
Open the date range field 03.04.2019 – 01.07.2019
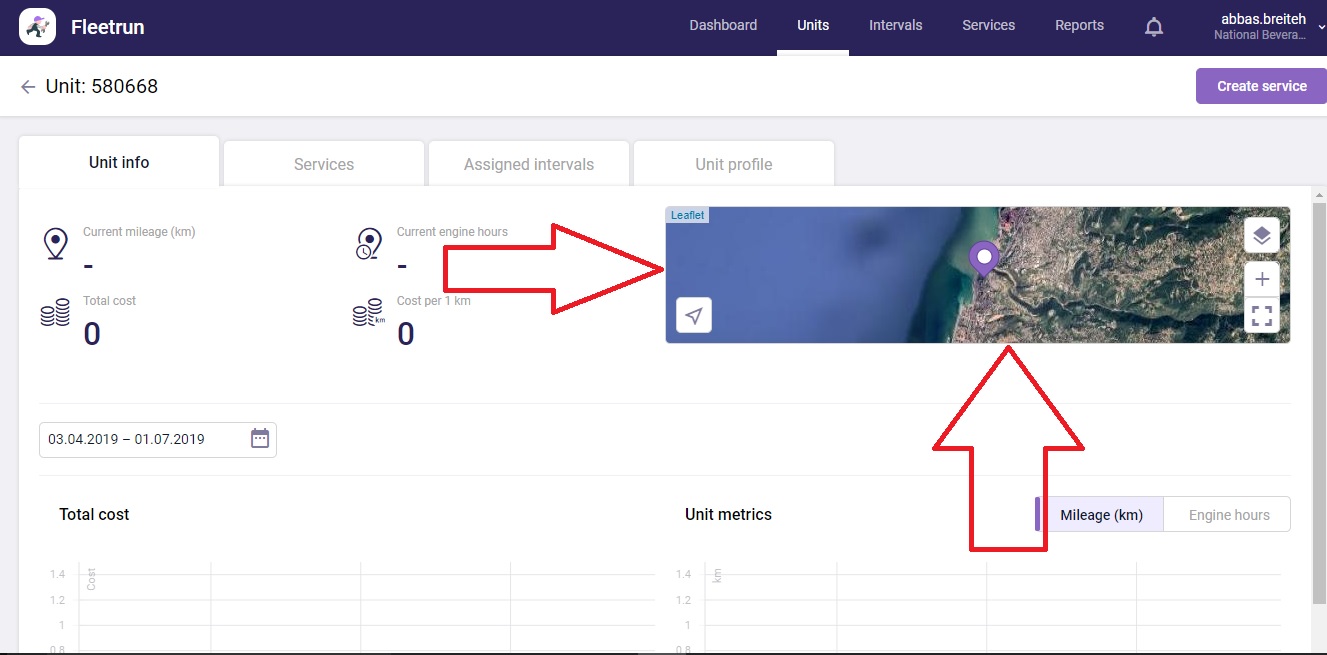pos(140,439)
